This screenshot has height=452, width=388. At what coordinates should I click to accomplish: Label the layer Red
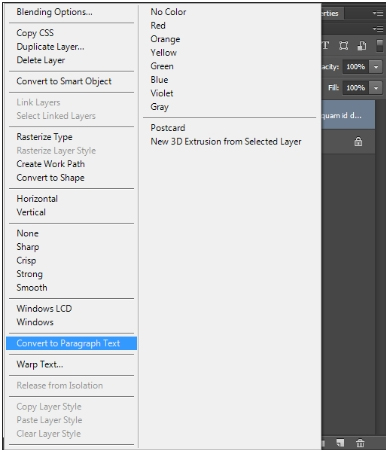point(158,26)
